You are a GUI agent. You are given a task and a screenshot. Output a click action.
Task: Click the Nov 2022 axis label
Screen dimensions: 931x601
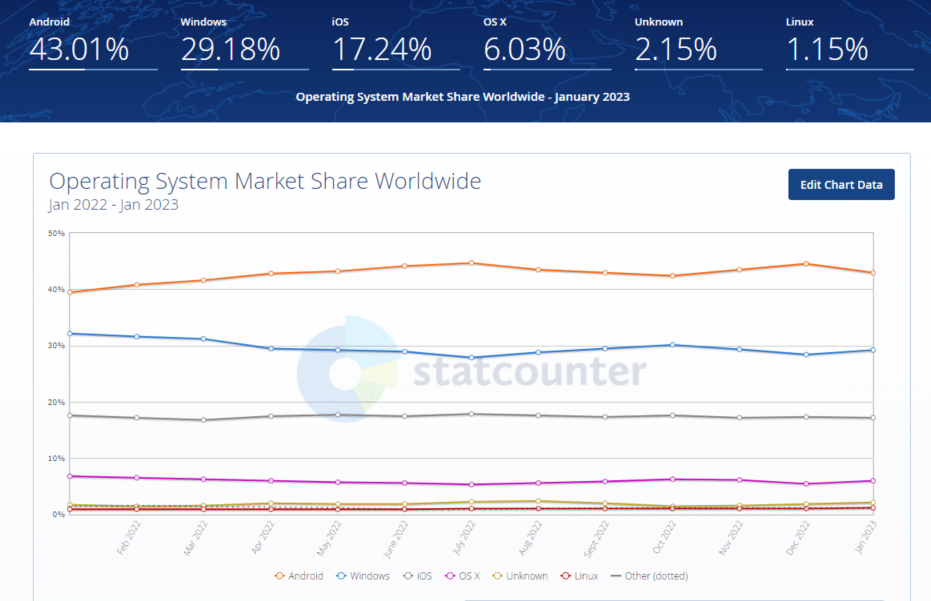[731, 537]
